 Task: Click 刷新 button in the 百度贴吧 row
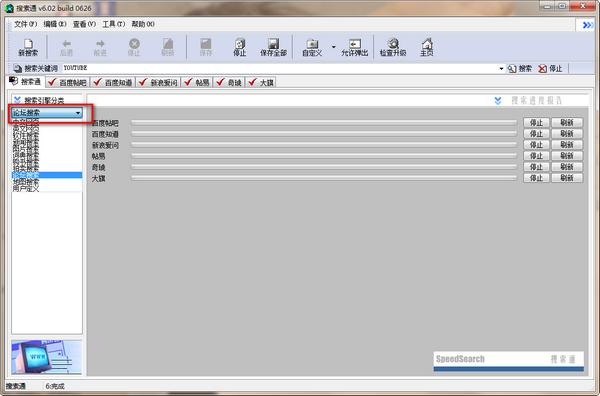(567, 122)
